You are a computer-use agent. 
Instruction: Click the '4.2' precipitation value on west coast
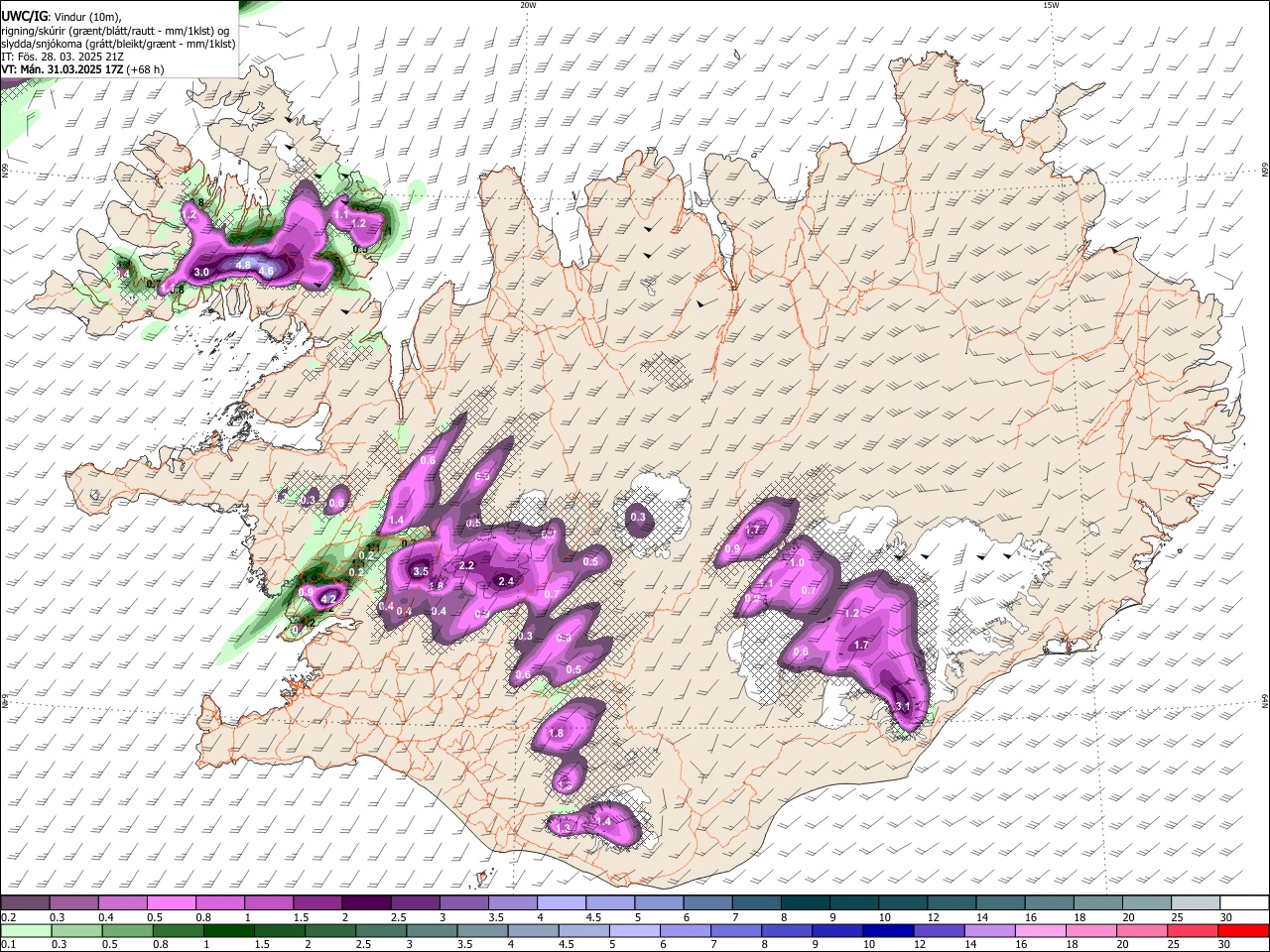[328, 599]
